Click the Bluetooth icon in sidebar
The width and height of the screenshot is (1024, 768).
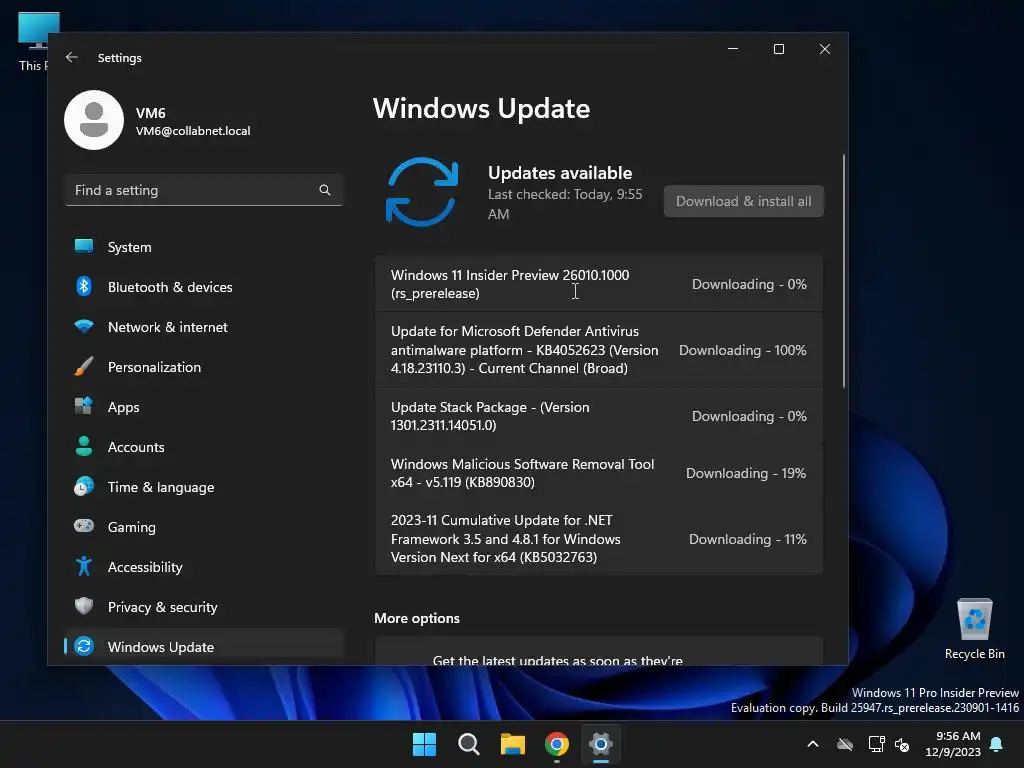click(84, 286)
